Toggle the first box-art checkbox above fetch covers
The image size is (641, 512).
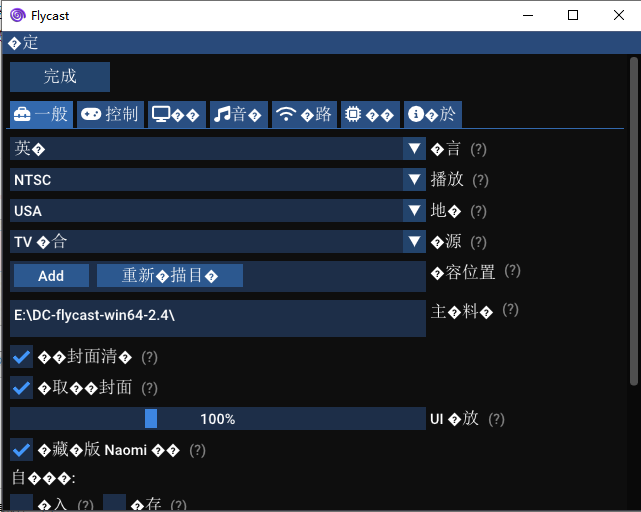[x=21, y=357]
